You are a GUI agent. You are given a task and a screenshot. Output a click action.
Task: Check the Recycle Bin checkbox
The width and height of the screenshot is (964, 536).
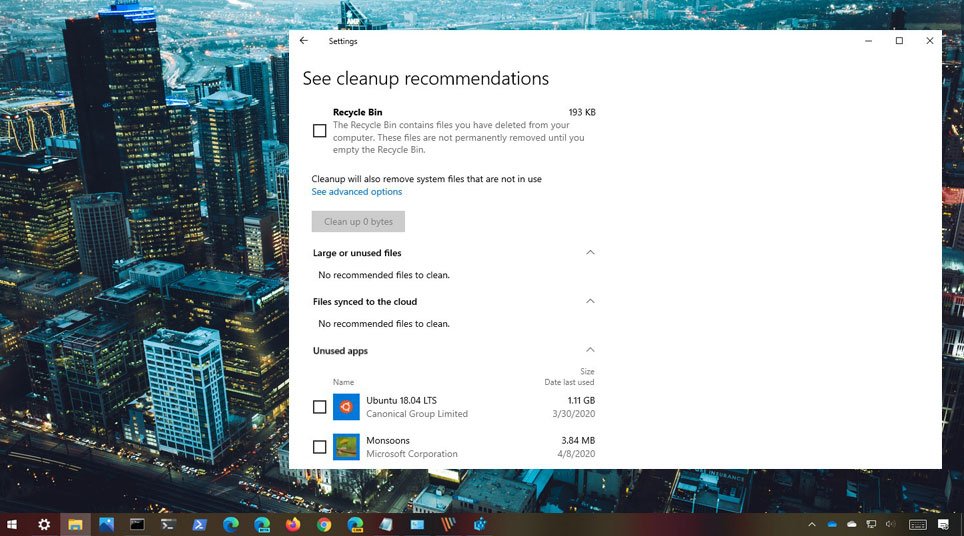(320, 131)
